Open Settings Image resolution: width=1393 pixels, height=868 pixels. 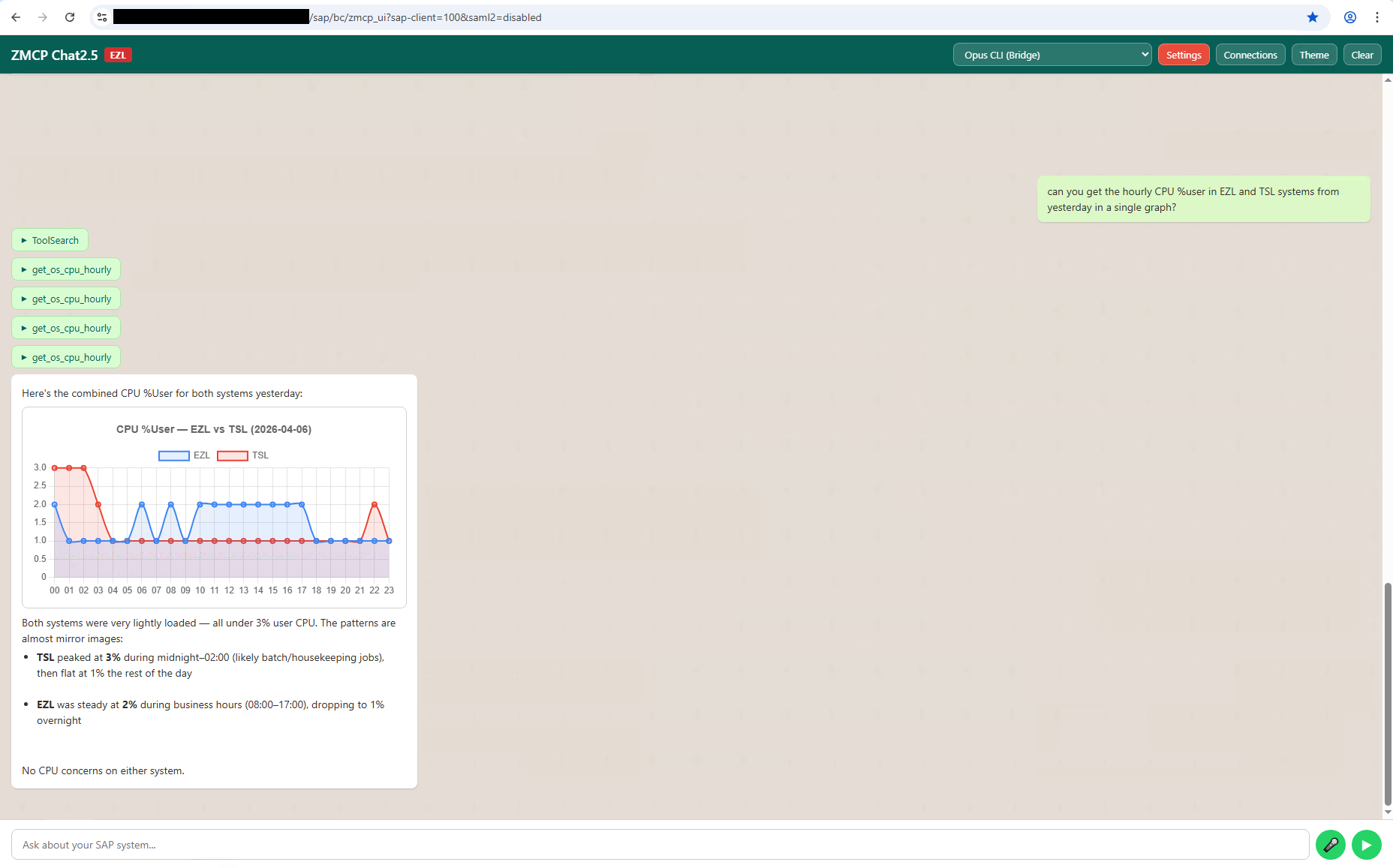pos(1184,55)
